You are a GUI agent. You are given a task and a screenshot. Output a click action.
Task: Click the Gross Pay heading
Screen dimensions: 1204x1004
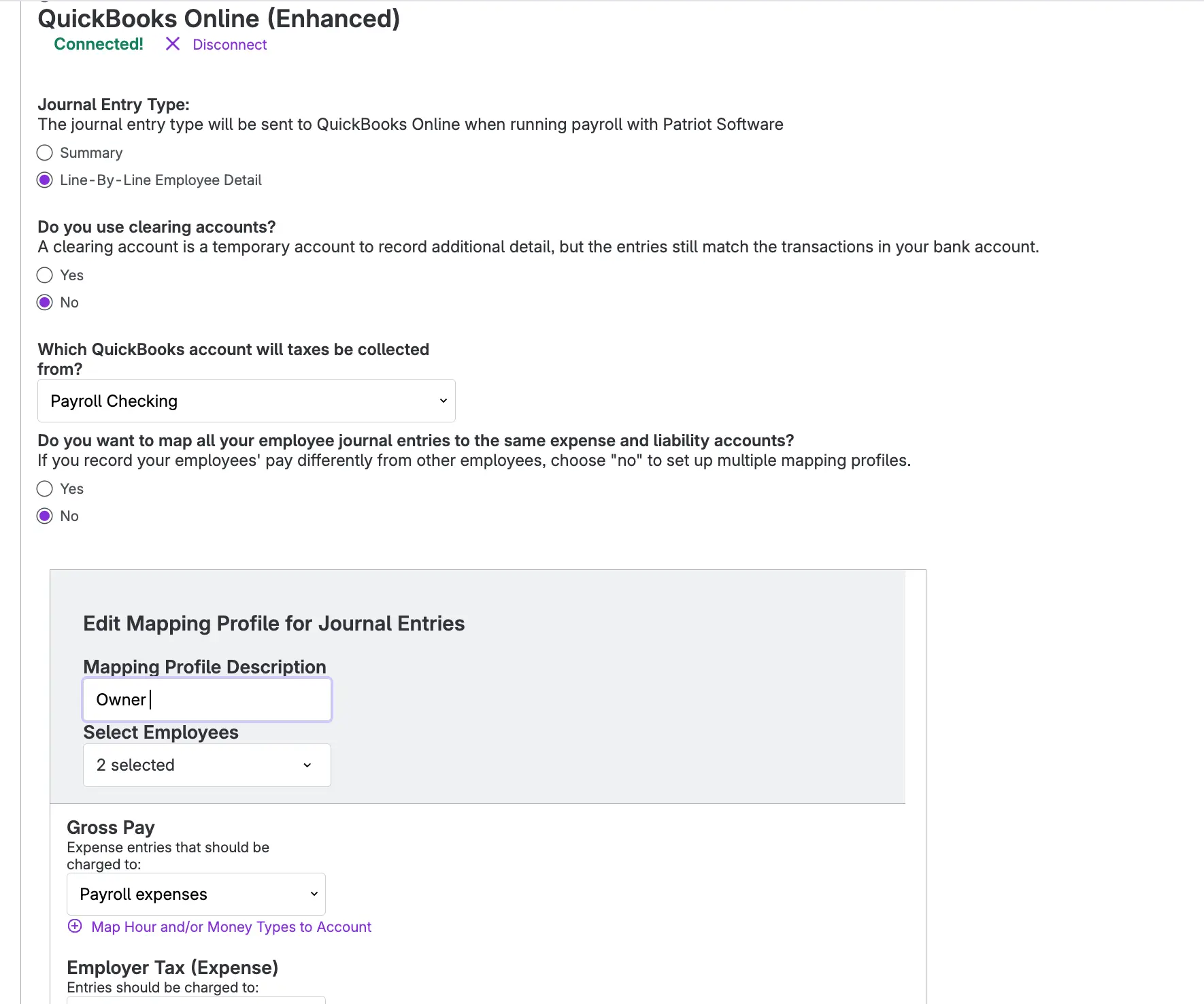click(111, 828)
